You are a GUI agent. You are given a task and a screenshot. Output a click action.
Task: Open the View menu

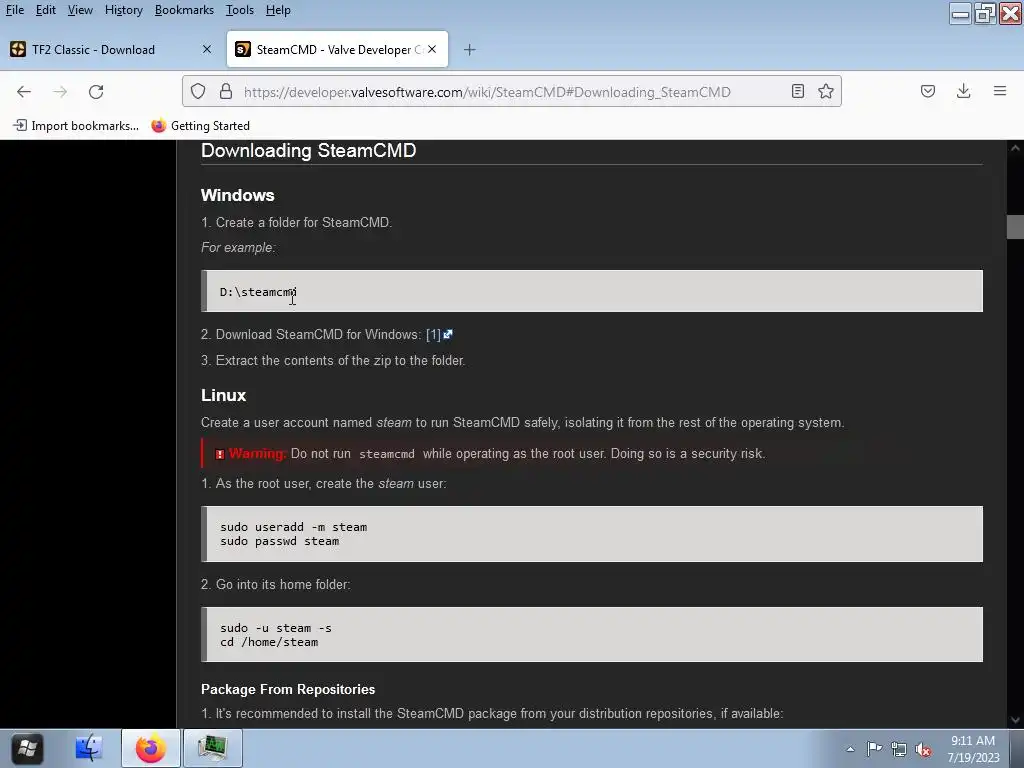coord(80,10)
